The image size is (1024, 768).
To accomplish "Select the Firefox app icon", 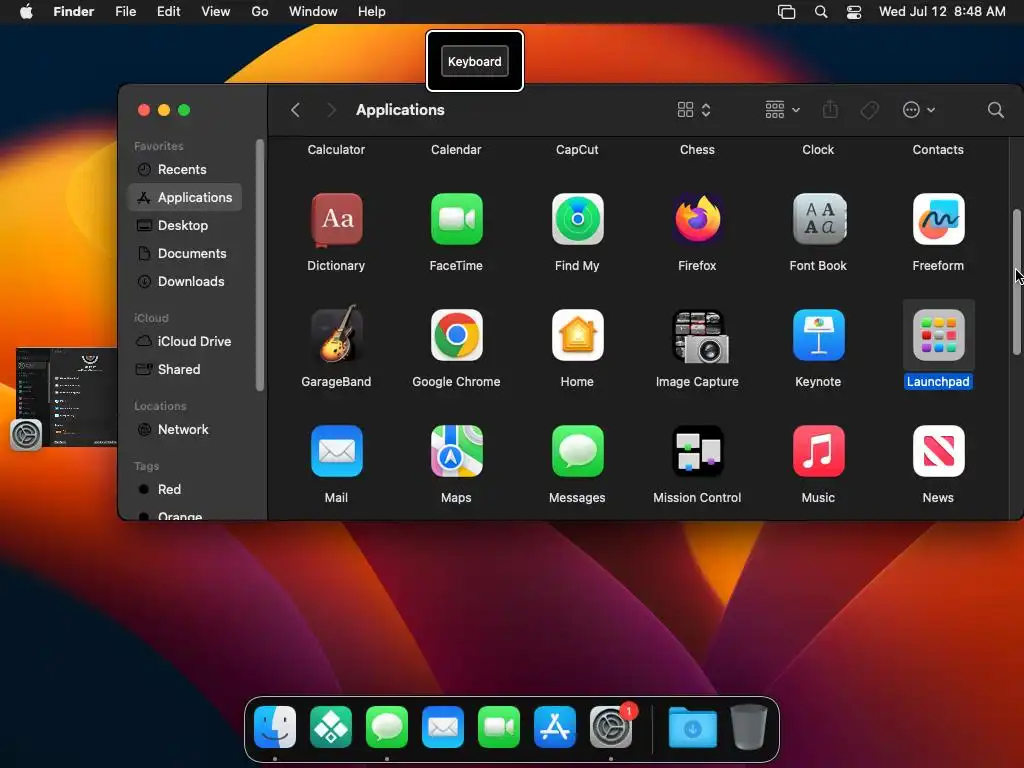I will 697,219.
